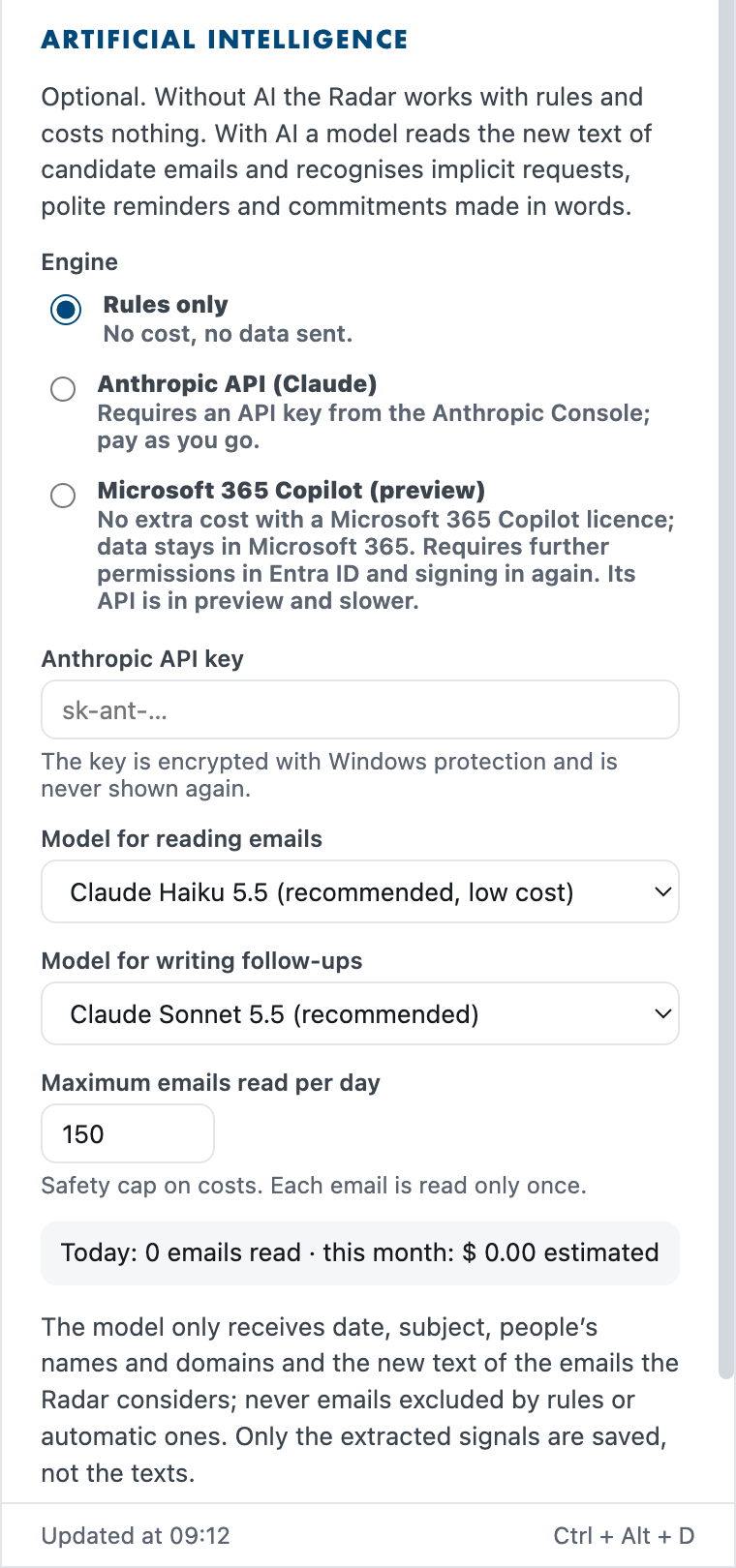Enable the Microsoft 365 Copilot (preview) radio
The height and width of the screenshot is (1568, 736).
[63, 496]
